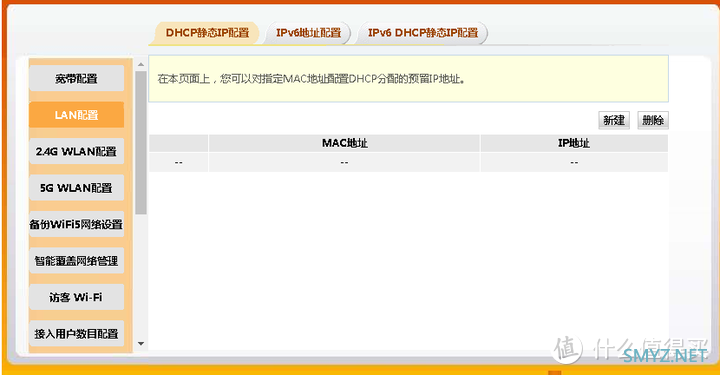Click the MAC地址 column header
The width and height of the screenshot is (720, 375).
(344, 143)
